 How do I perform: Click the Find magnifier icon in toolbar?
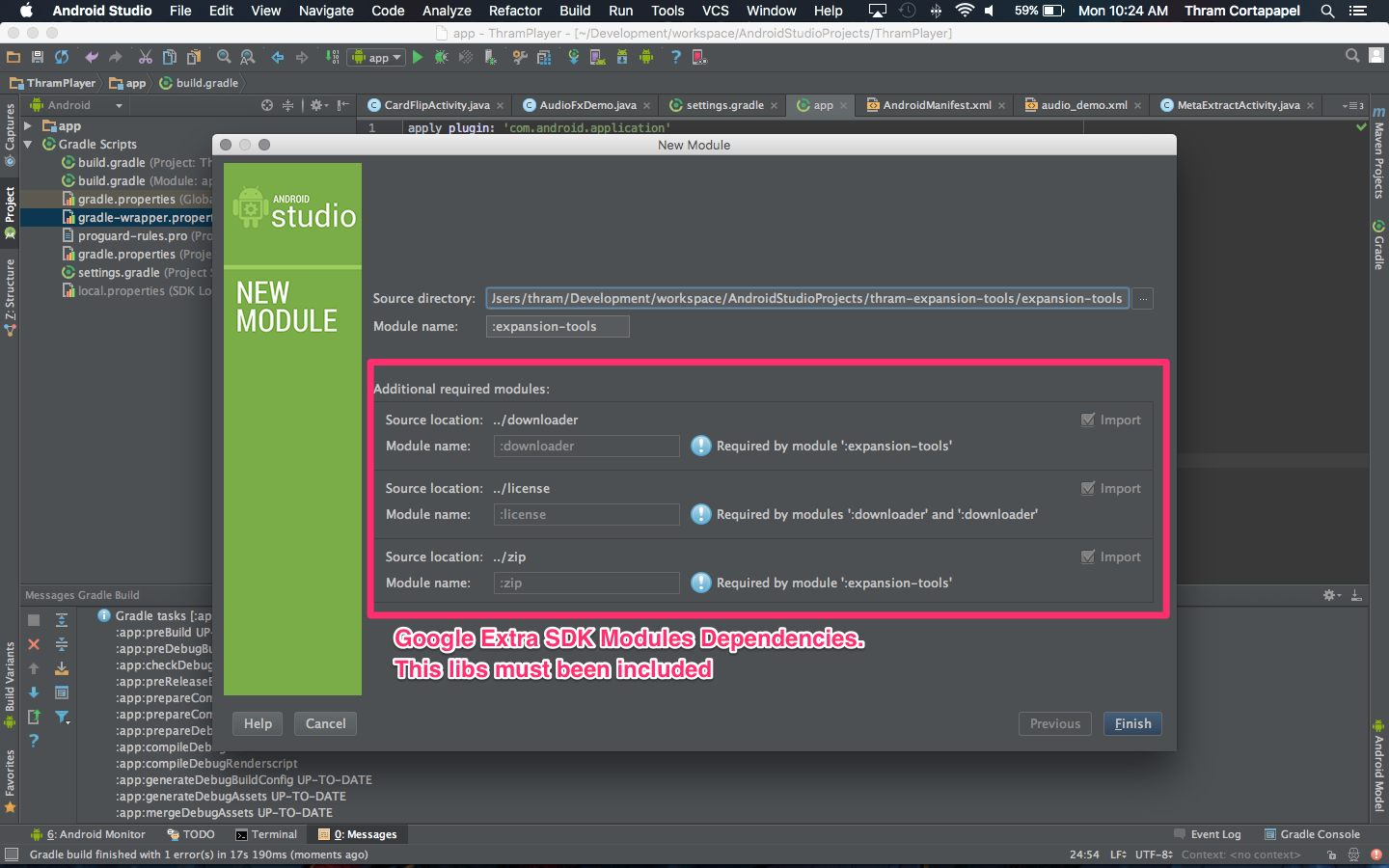tap(224, 58)
